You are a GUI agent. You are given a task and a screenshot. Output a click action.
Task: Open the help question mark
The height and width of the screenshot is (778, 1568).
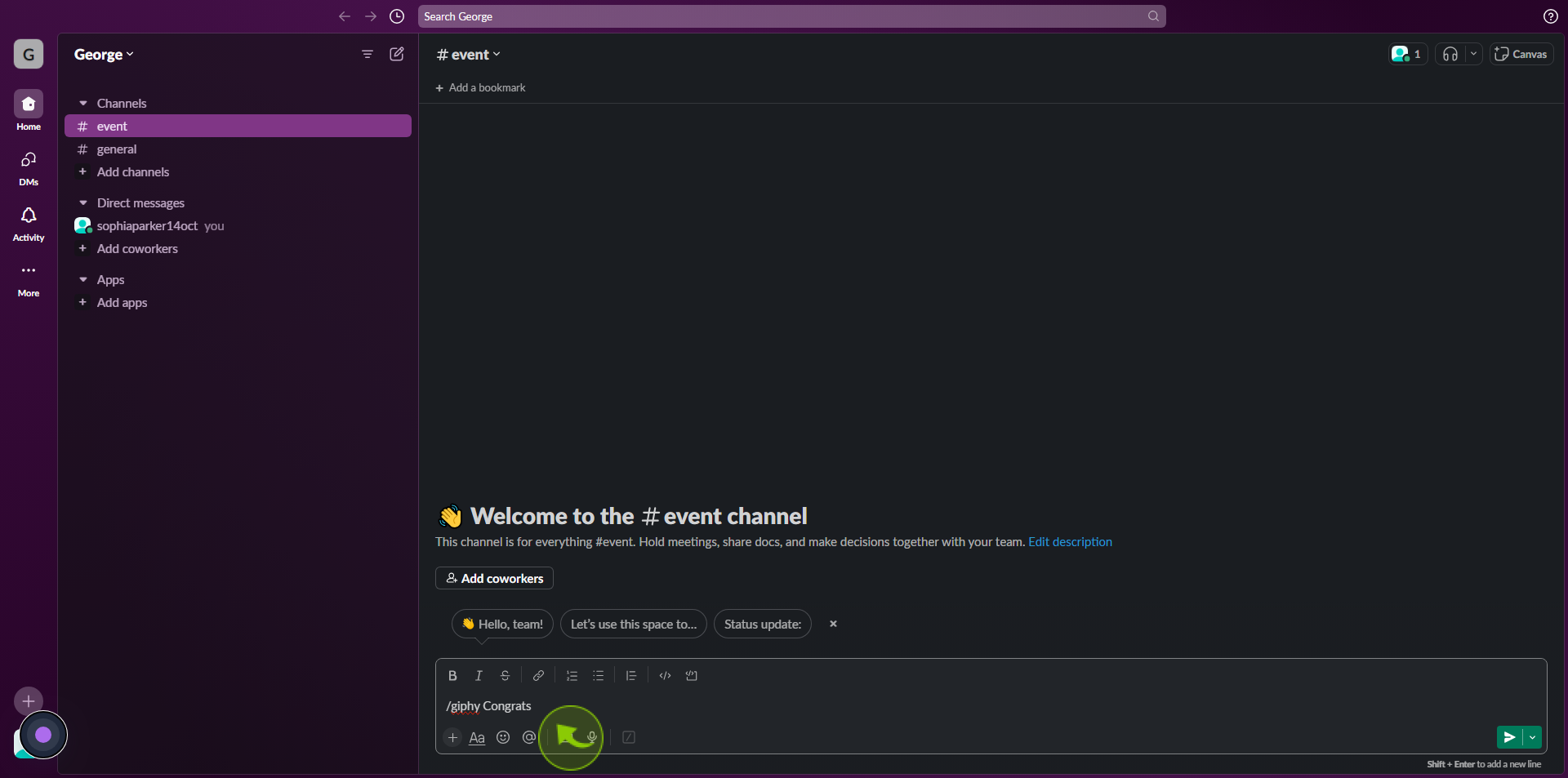1550,16
